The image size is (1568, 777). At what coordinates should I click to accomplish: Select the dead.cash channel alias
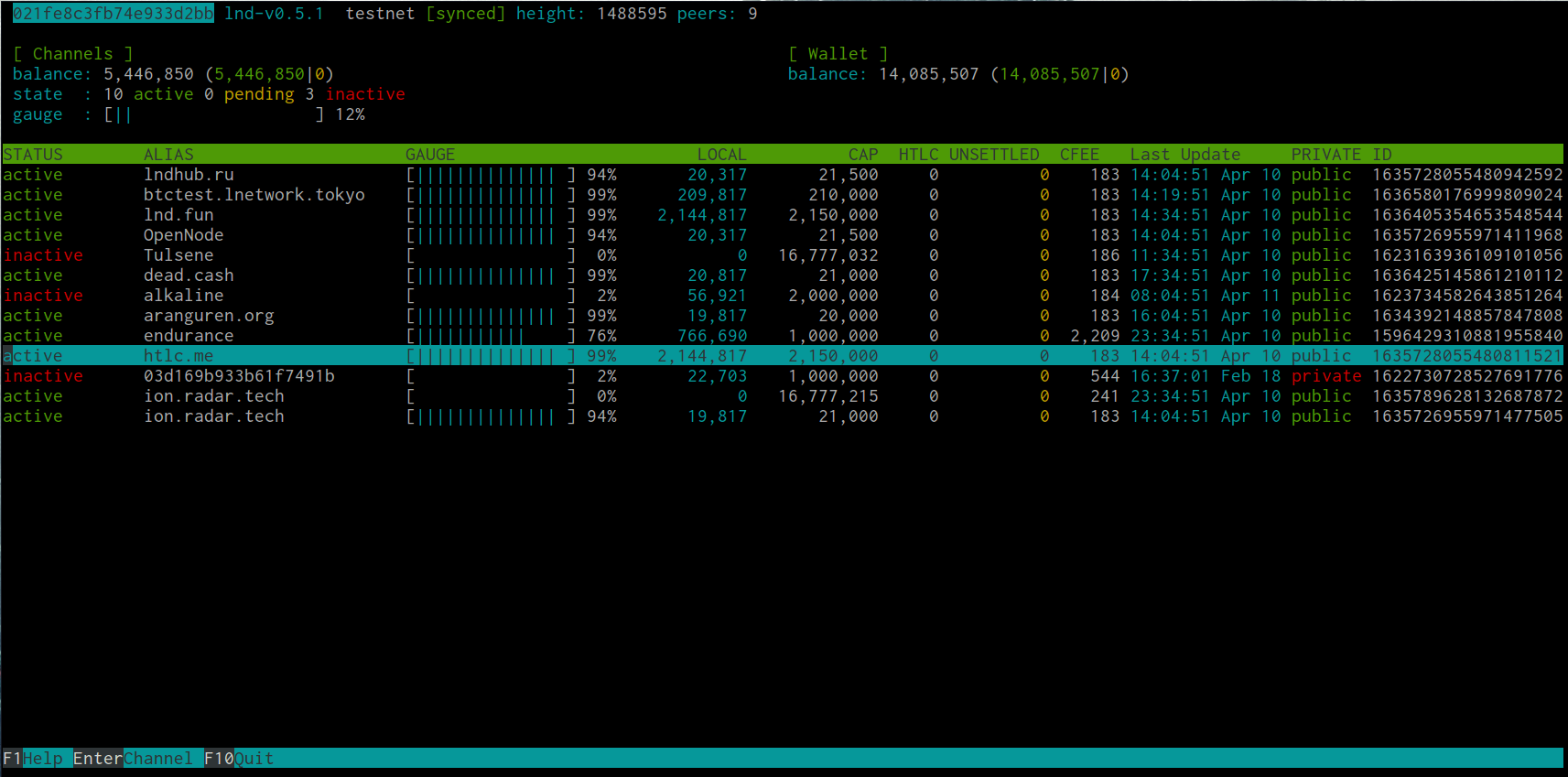tap(189, 275)
